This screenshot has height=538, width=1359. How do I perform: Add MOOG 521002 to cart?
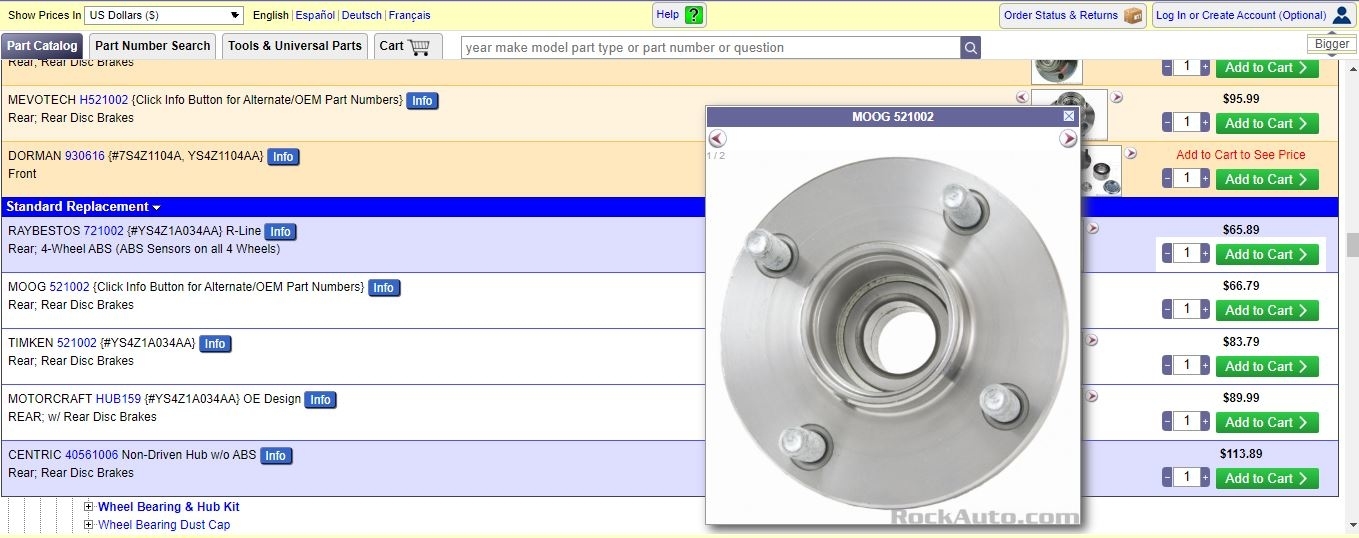click(x=1267, y=310)
